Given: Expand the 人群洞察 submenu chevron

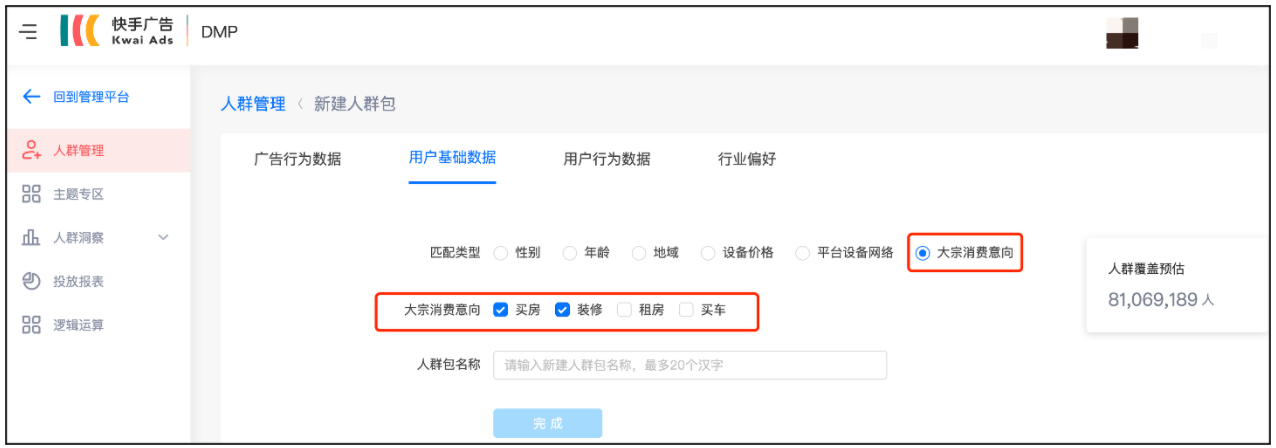Looking at the screenshot, I should pos(164,238).
